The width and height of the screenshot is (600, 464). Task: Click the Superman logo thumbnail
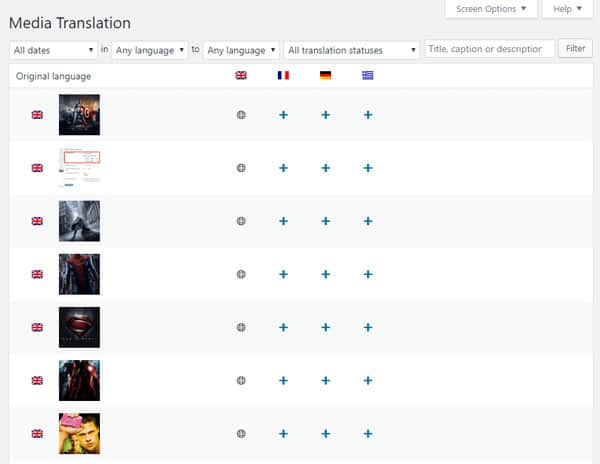pyautogui.click(x=79, y=327)
